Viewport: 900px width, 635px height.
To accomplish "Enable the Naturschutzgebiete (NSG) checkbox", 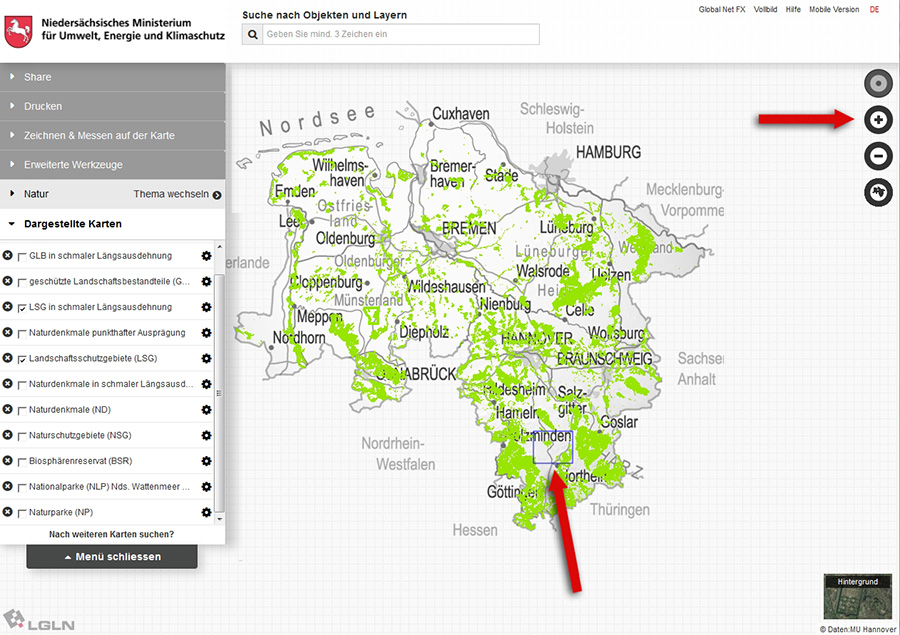I will 22,436.
